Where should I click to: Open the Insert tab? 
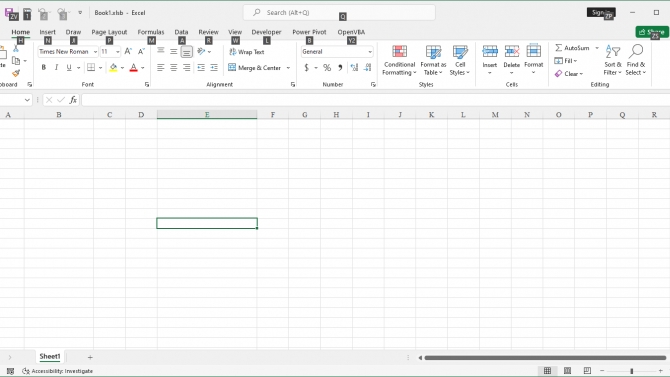[x=47, y=32]
